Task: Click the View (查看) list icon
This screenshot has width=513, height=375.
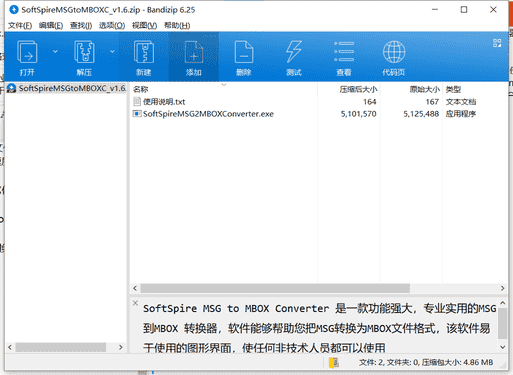Action: click(x=344, y=52)
